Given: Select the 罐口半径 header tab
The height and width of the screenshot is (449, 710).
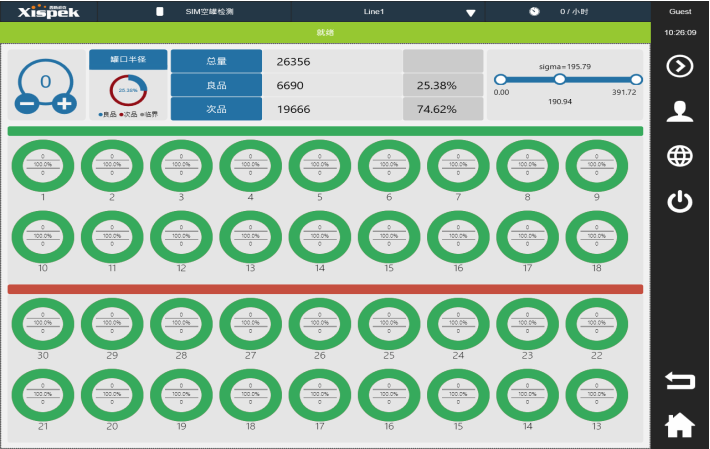Looking at the screenshot, I should pos(127,60).
